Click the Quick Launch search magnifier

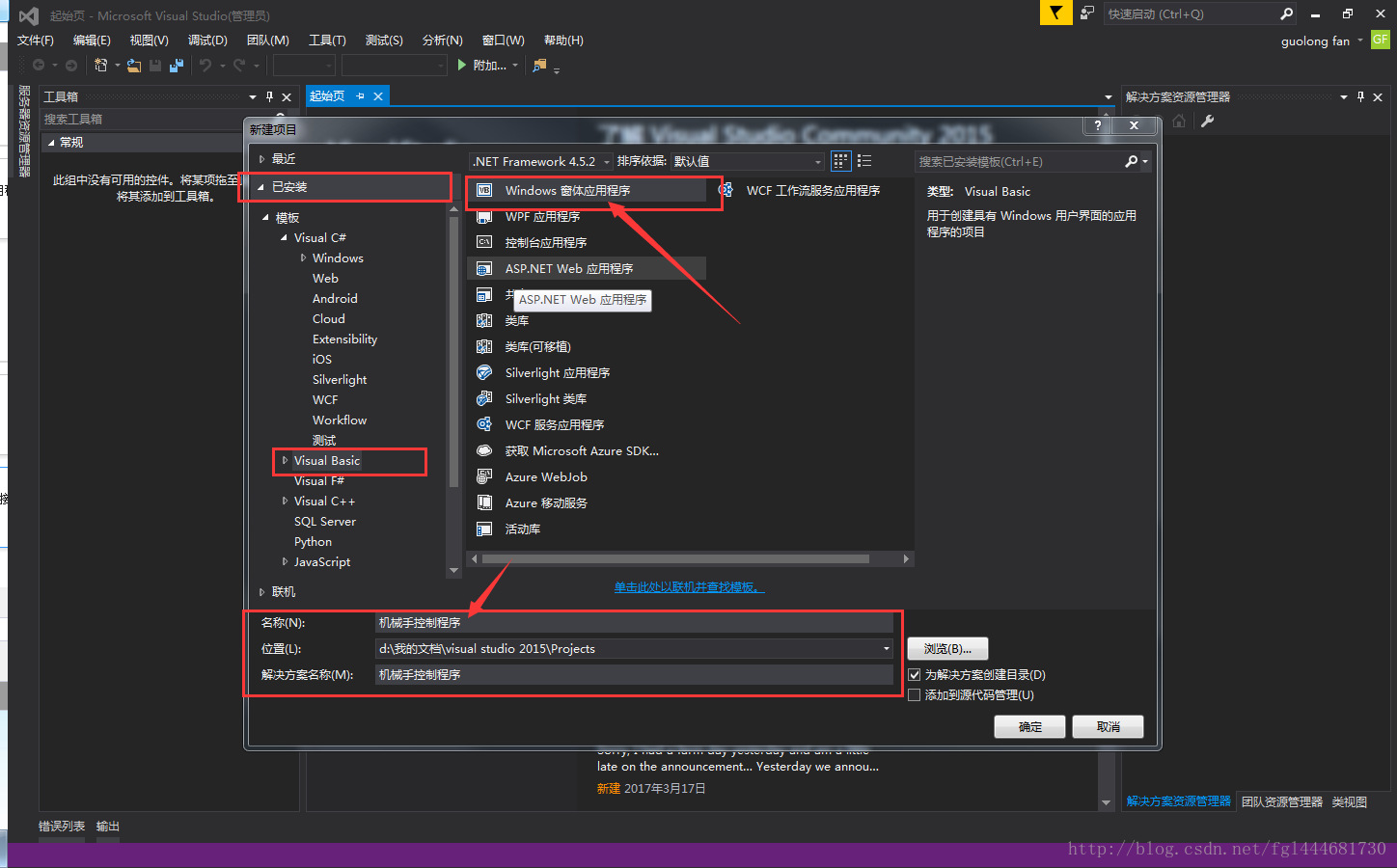coord(1286,14)
